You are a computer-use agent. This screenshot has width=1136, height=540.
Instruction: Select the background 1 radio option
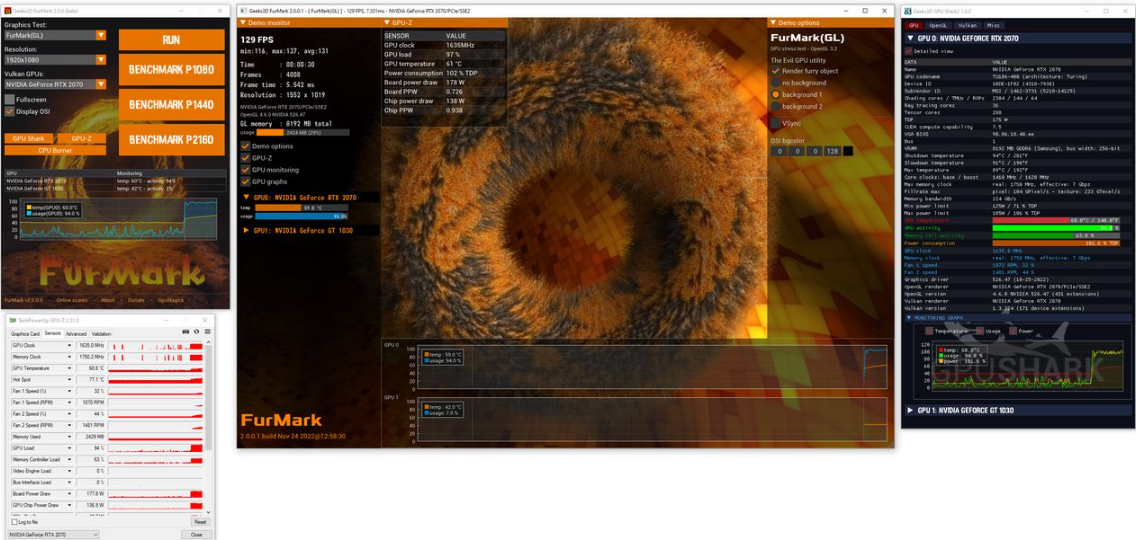(x=776, y=95)
